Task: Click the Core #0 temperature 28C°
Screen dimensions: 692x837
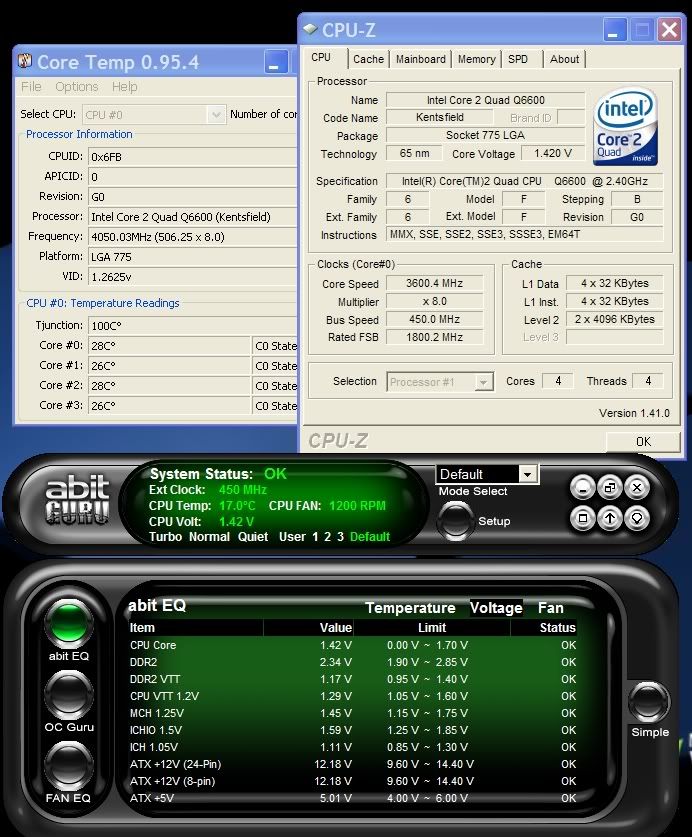Action: [x=169, y=346]
